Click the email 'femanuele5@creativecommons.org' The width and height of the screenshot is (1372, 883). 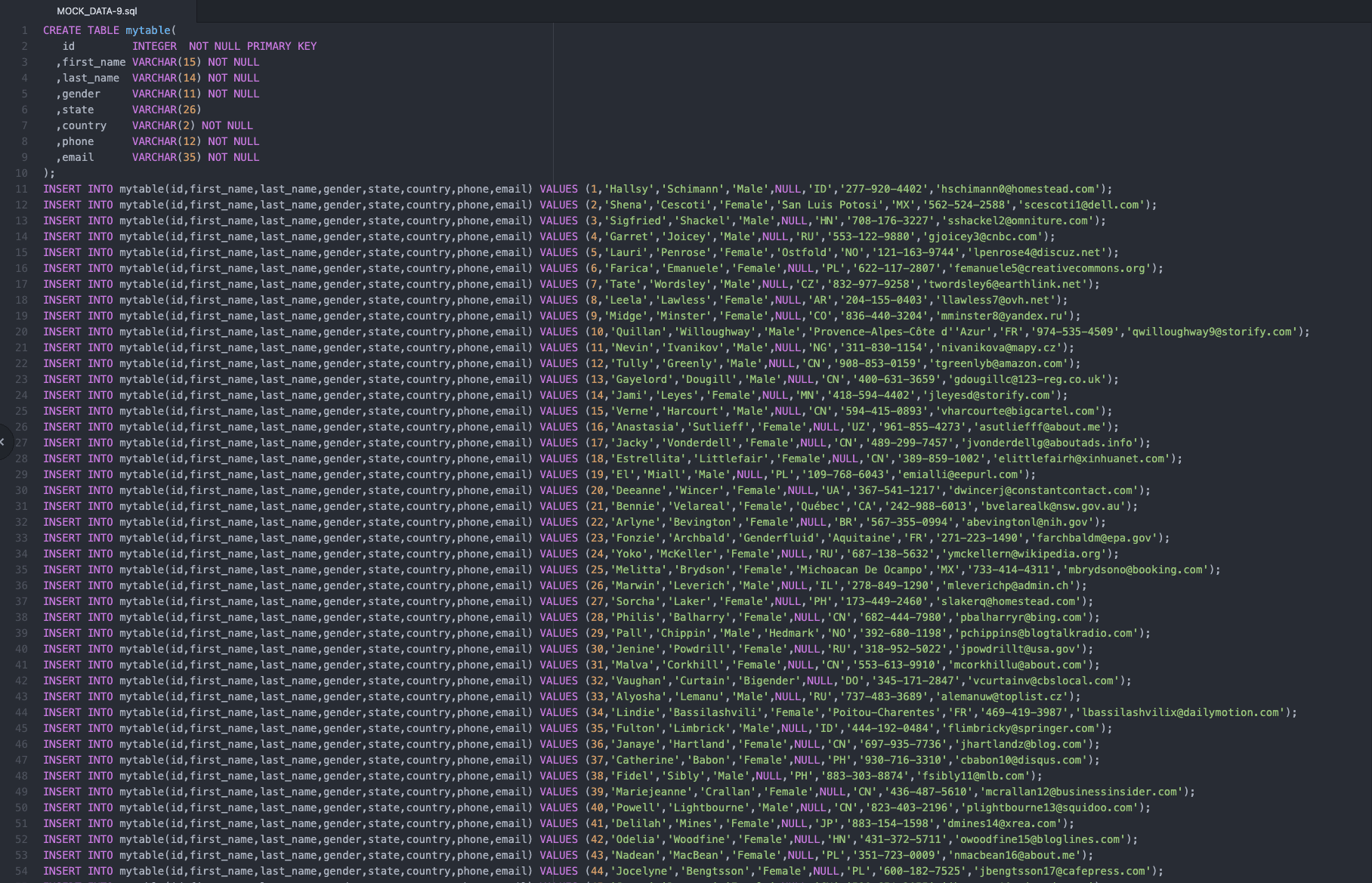click(x=1051, y=268)
